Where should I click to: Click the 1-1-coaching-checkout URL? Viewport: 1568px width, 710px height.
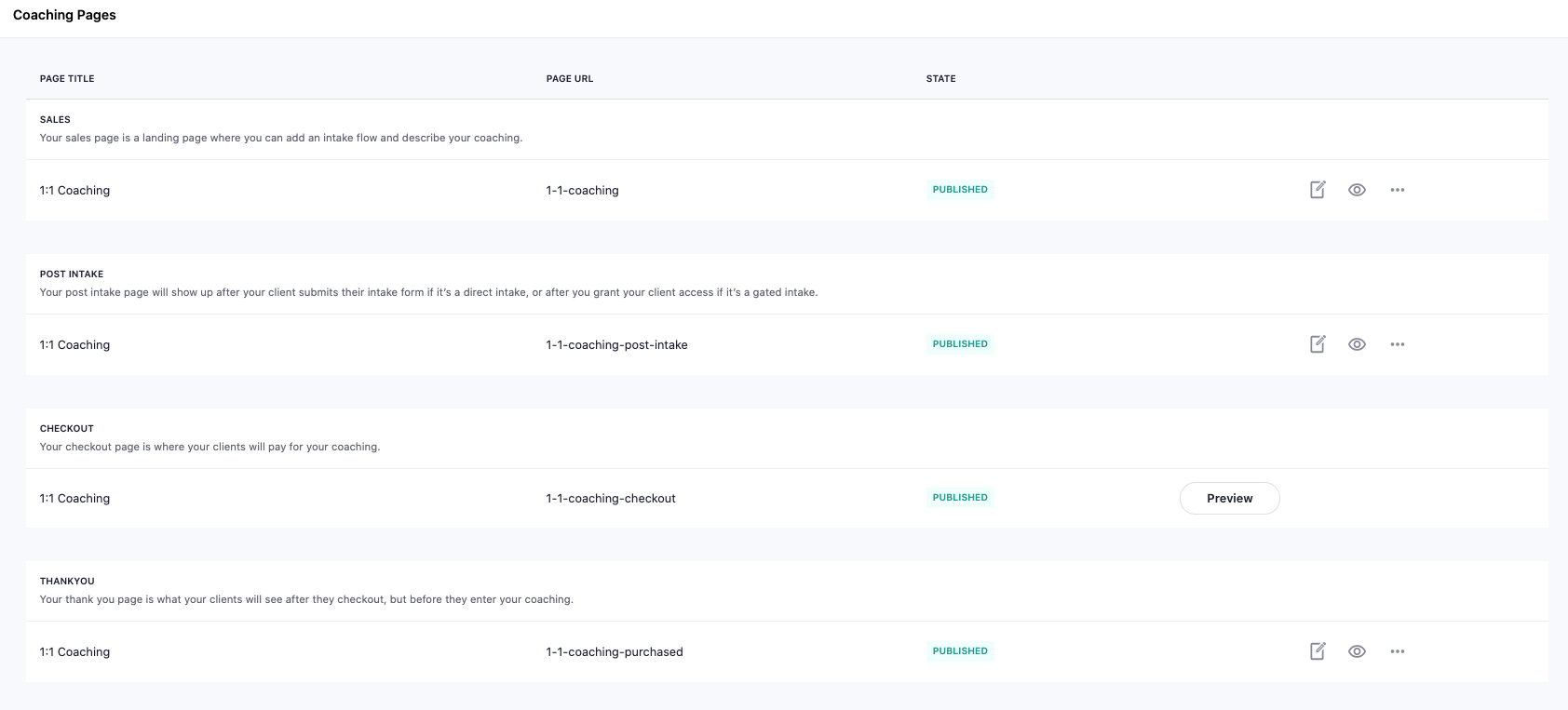coord(611,499)
